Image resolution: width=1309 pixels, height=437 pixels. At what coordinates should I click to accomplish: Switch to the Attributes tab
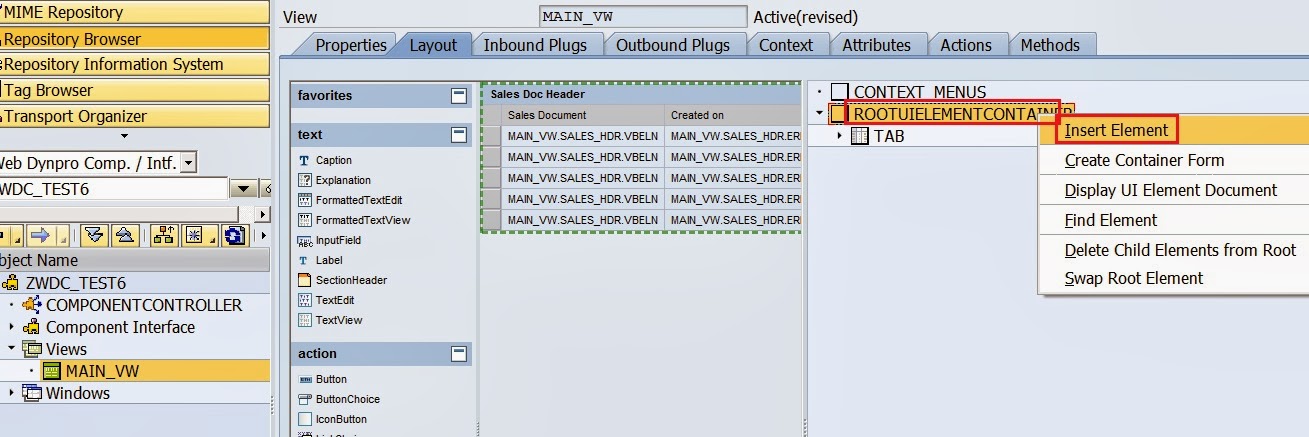876,45
